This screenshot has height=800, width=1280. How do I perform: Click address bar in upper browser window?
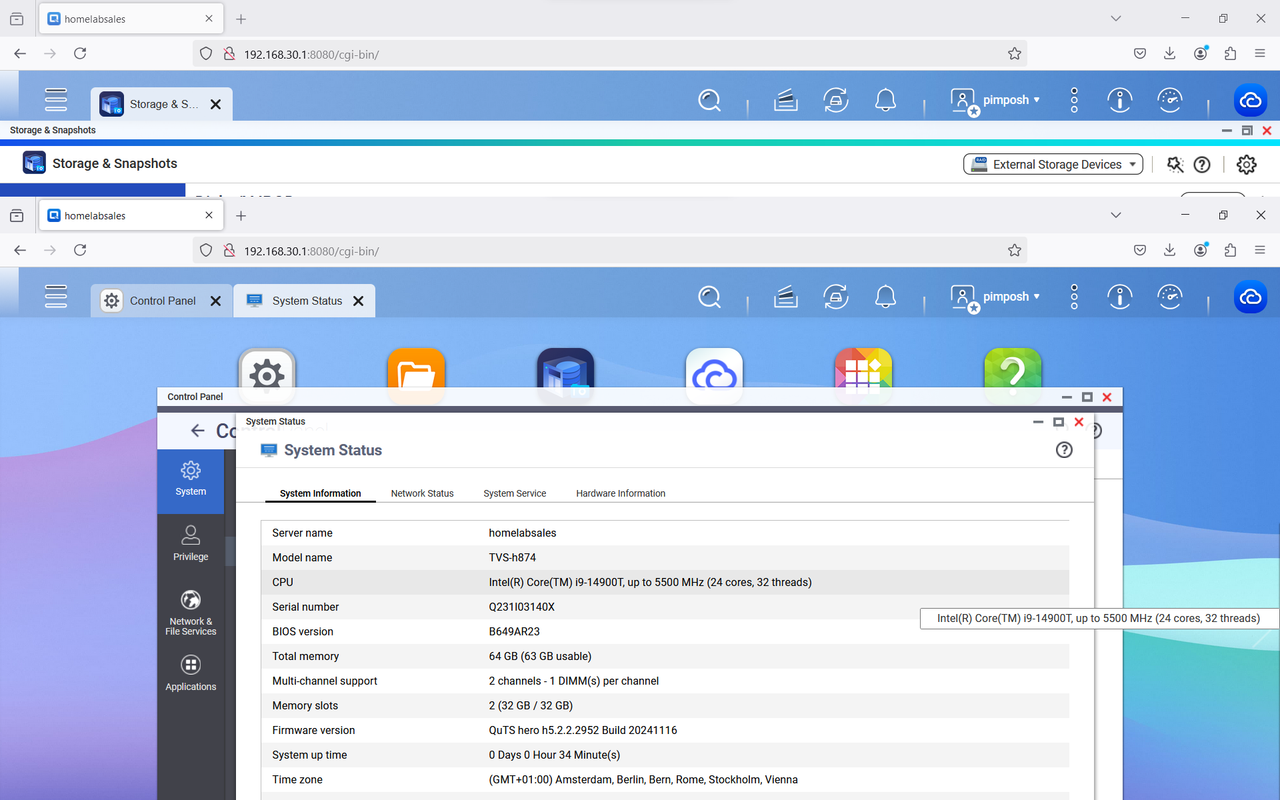tap(610, 54)
